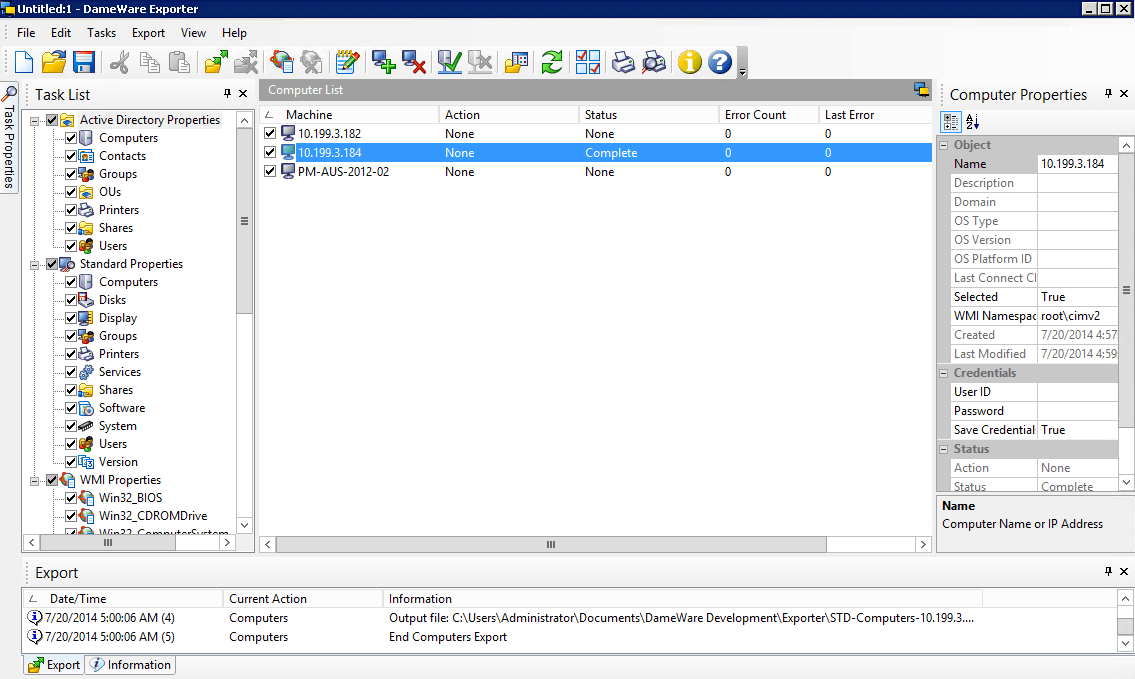Click the Copy icon in the toolbar
This screenshot has height=679, width=1135.
click(x=150, y=62)
